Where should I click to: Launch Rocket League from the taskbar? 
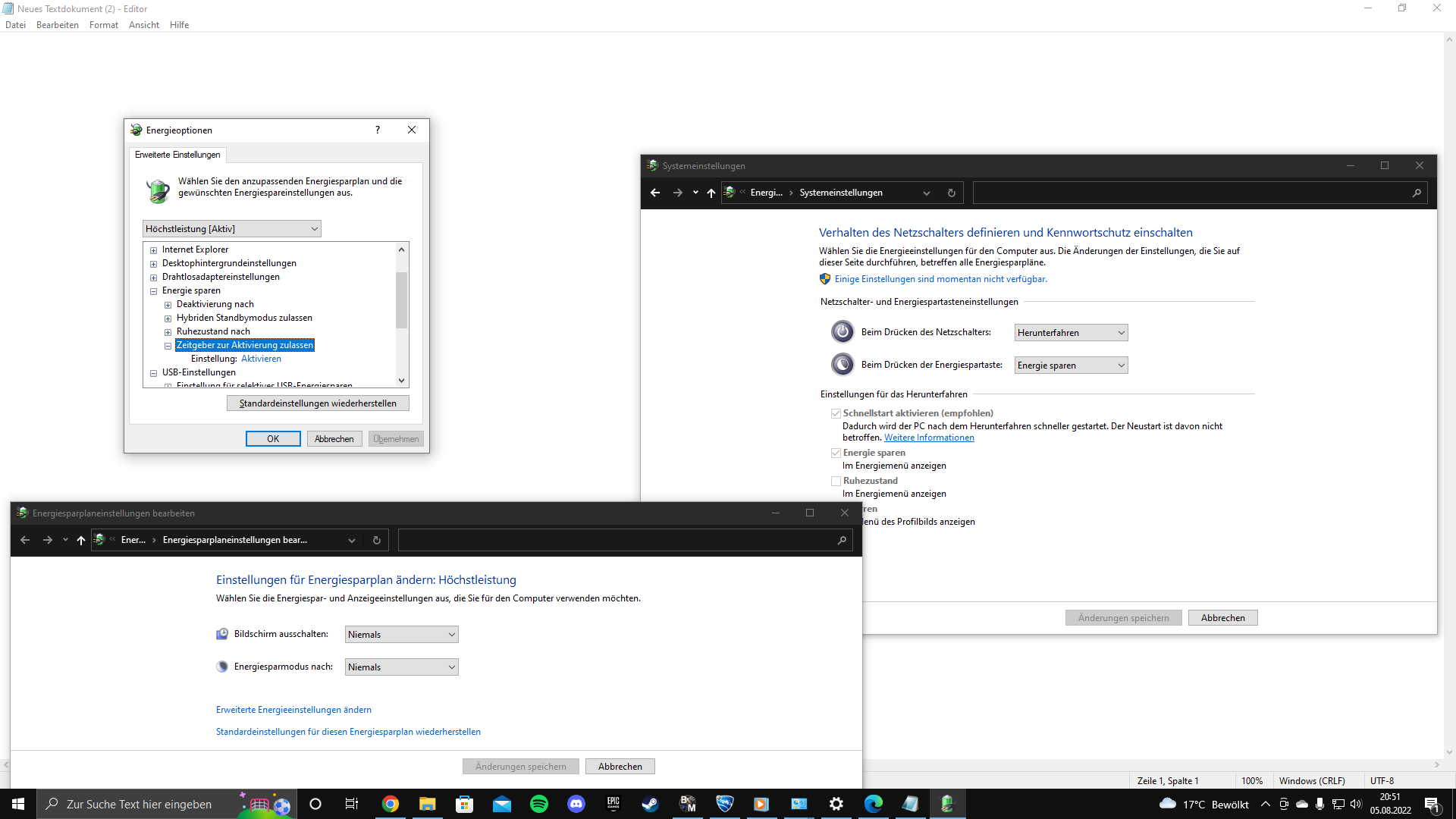(x=725, y=804)
